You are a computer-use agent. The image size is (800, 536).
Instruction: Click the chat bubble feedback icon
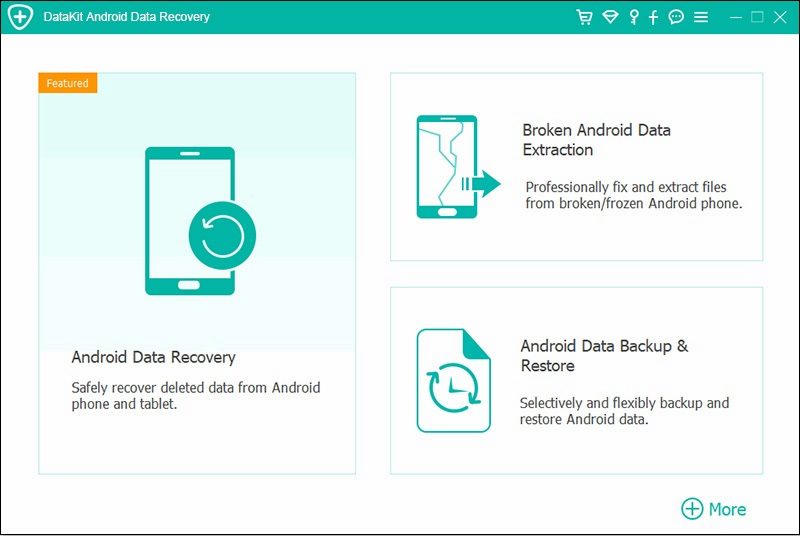point(676,17)
